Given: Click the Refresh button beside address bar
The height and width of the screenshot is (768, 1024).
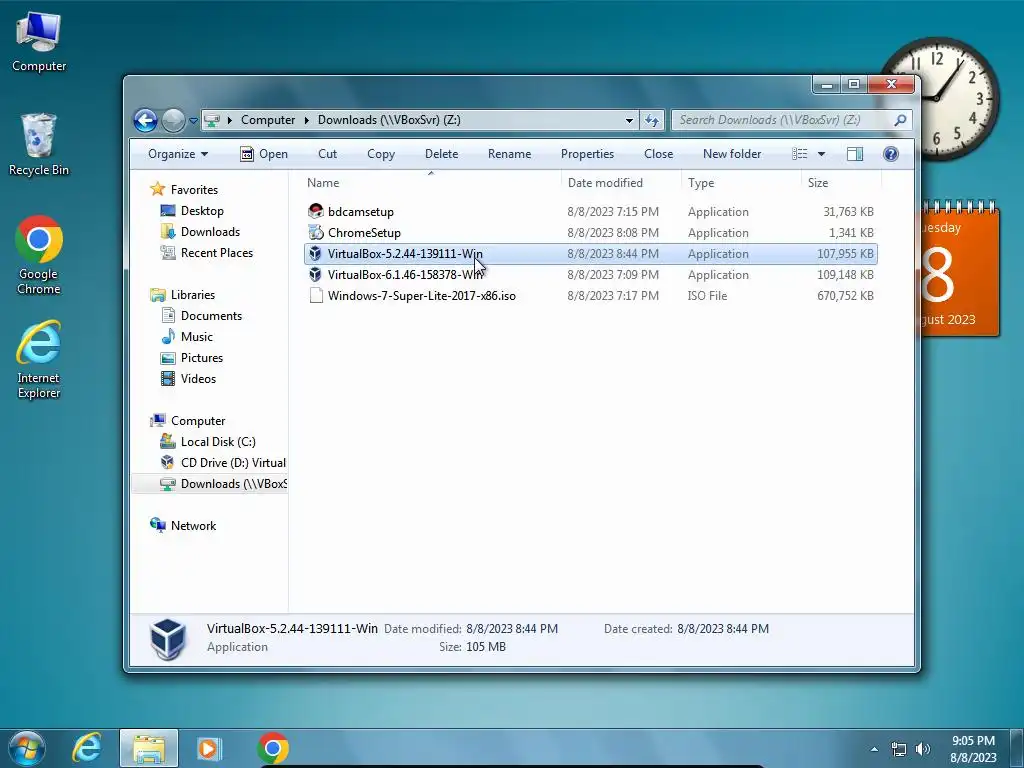Looking at the screenshot, I should (652, 120).
